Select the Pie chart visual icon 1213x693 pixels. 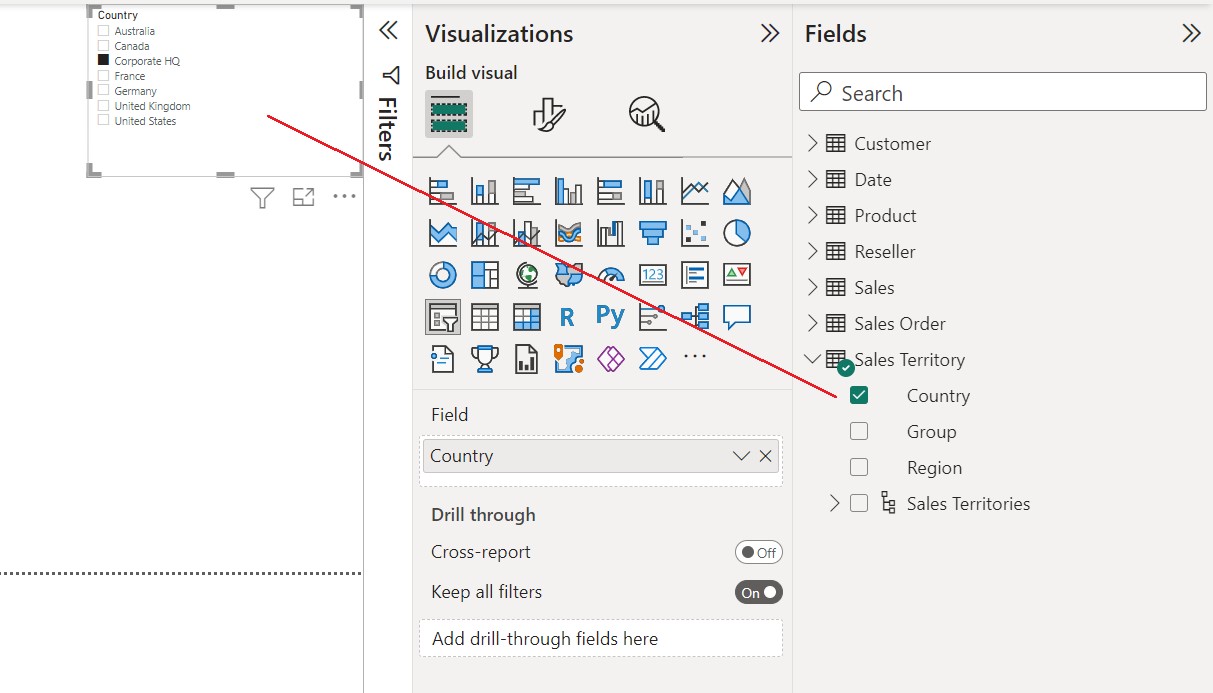[736, 232]
